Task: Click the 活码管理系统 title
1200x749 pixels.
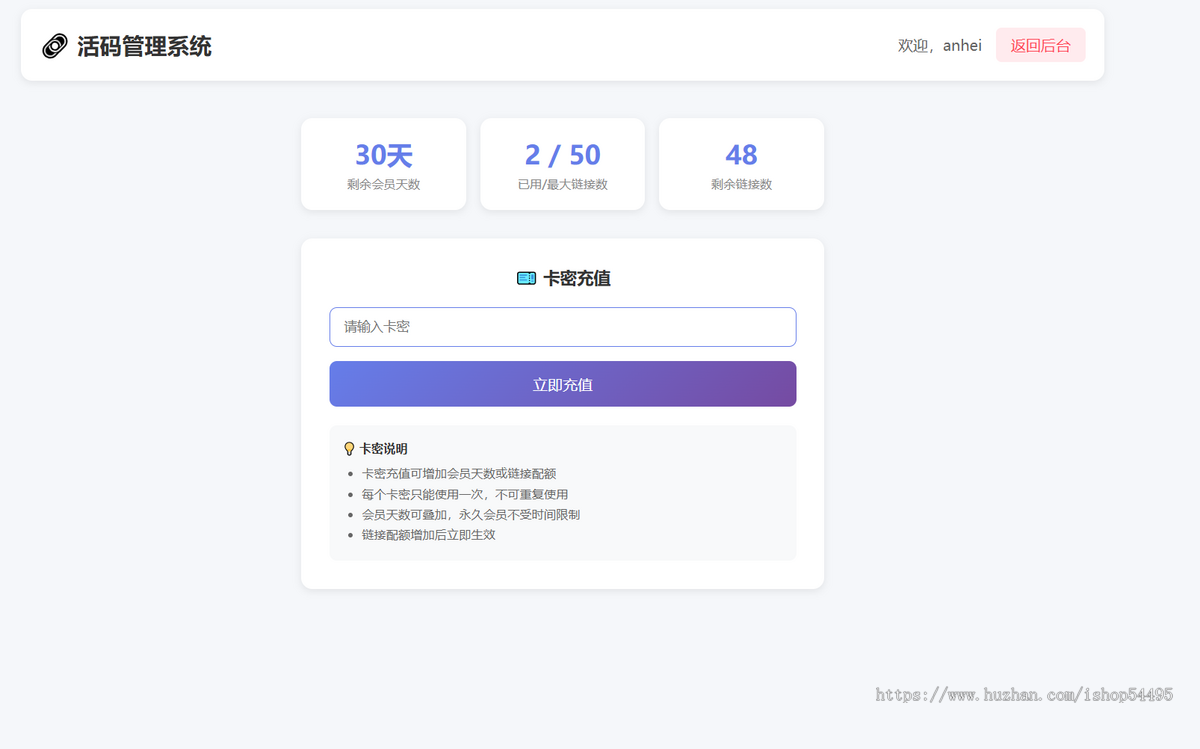Action: point(144,46)
